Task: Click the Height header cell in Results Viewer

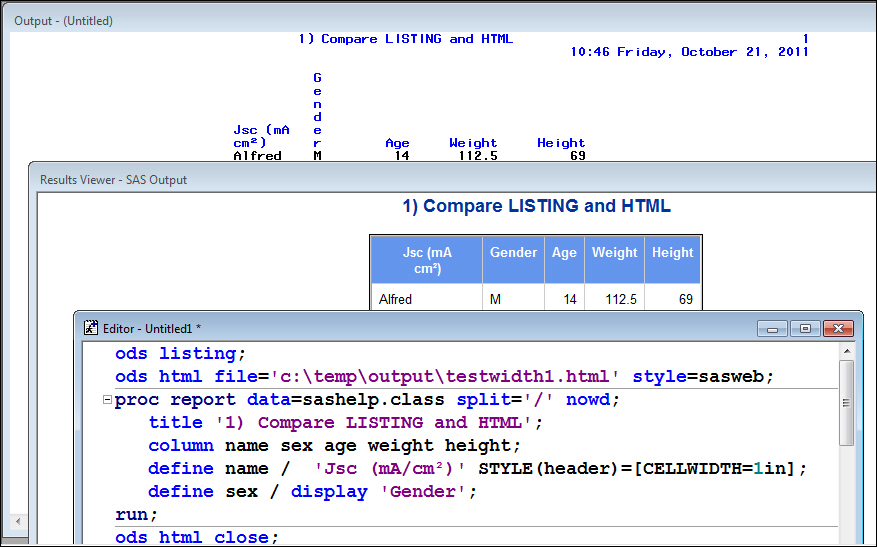Action: click(x=672, y=253)
